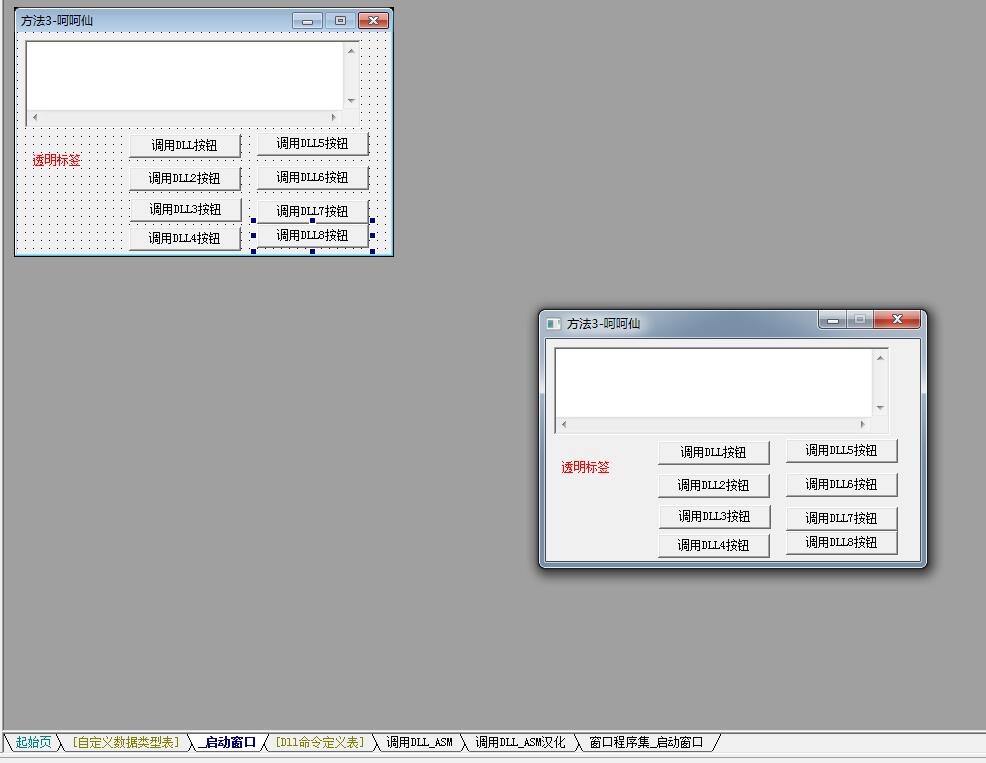Click the design form's close button
The height and width of the screenshot is (763, 986).
coord(374,21)
